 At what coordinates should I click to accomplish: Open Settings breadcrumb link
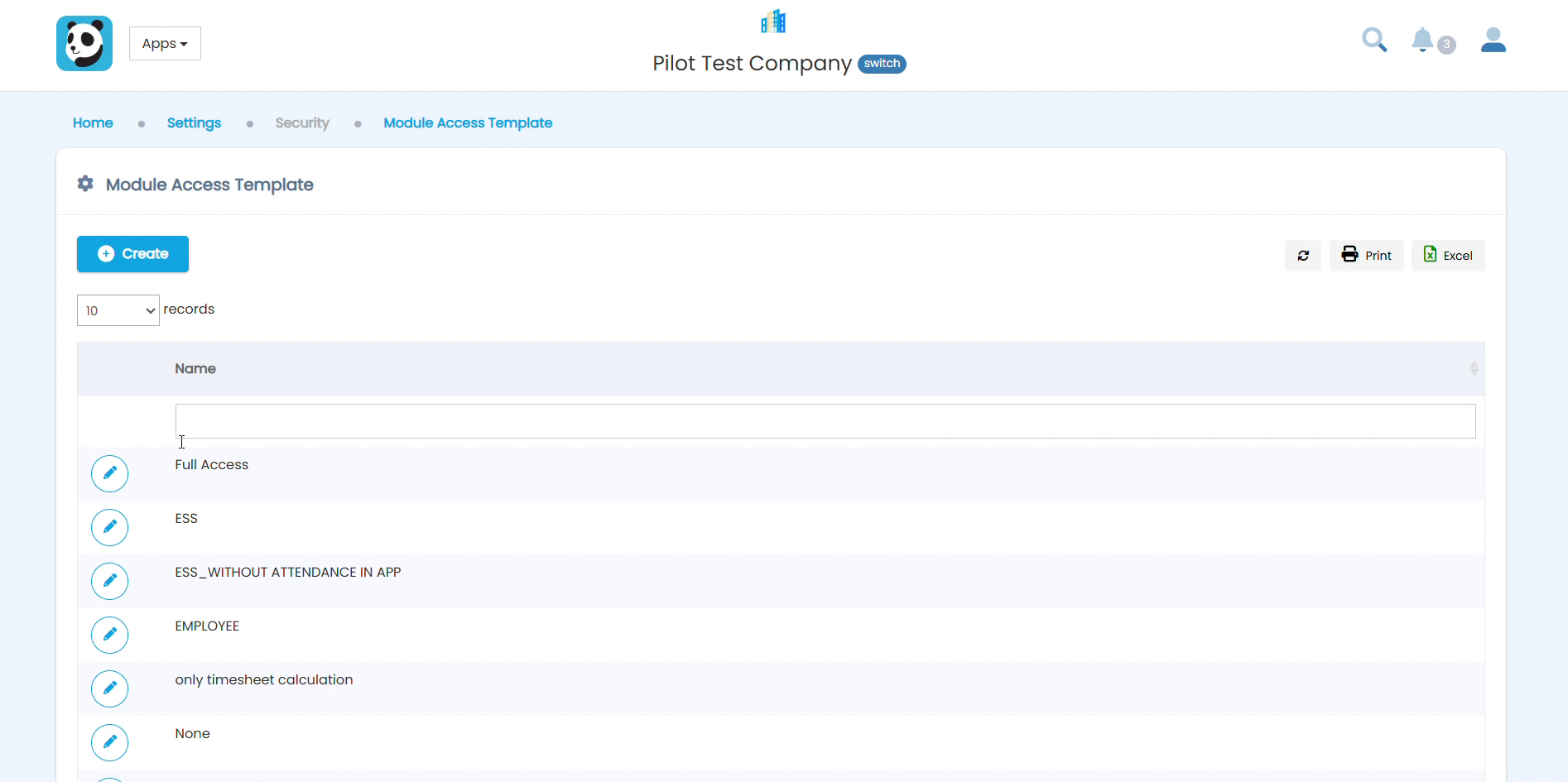[194, 122]
